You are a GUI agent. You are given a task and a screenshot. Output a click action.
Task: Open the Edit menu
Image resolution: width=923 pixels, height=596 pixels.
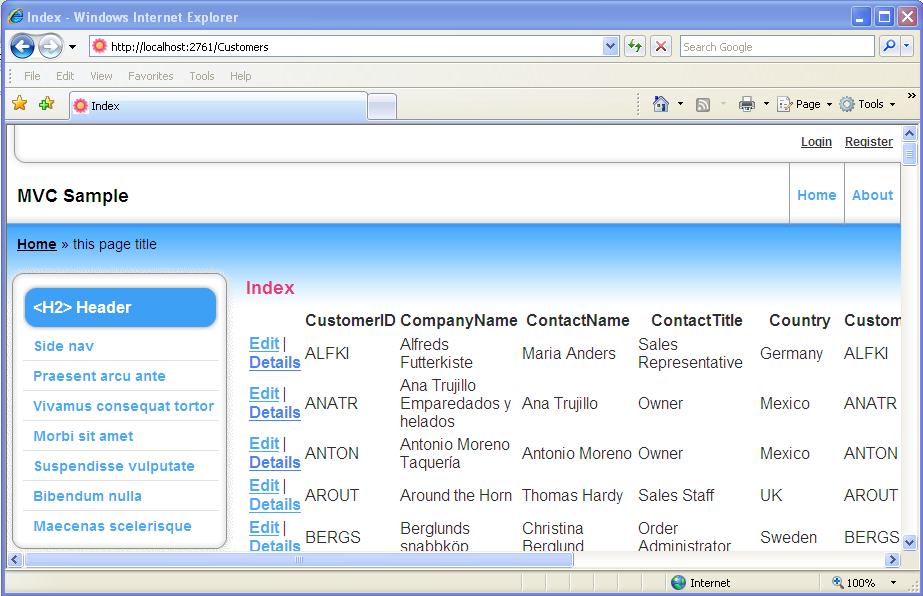65,76
